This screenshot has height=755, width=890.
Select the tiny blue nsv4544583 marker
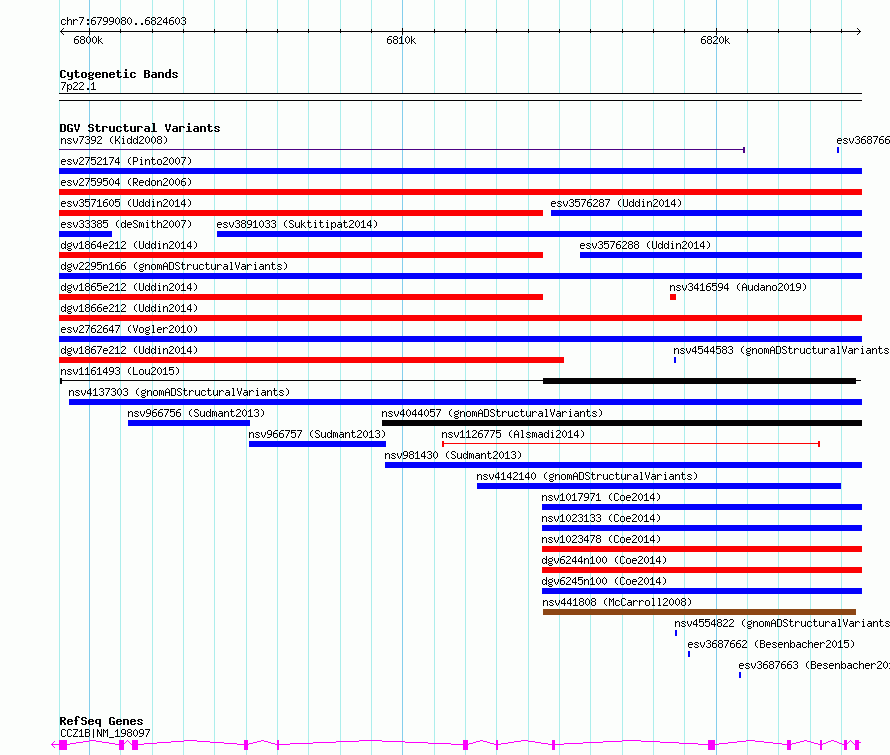point(675,360)
